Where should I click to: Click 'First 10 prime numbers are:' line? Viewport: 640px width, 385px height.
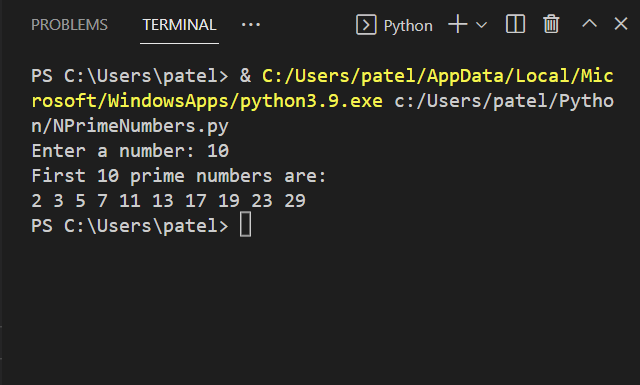coord(179,176)
